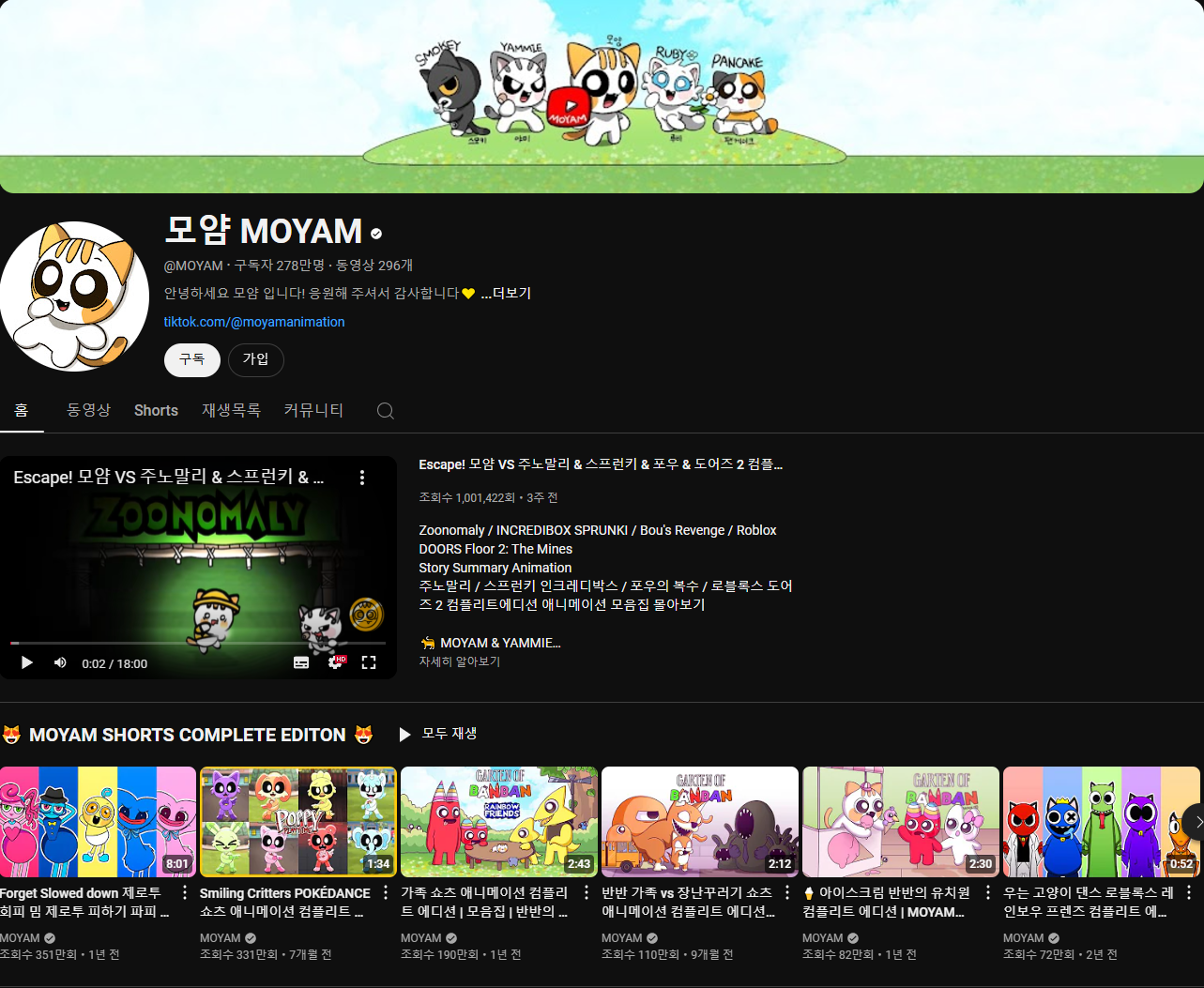Expand video description 자세히 알아보기
This screenshot has width=1204, height=988.
tap(460, 661)
